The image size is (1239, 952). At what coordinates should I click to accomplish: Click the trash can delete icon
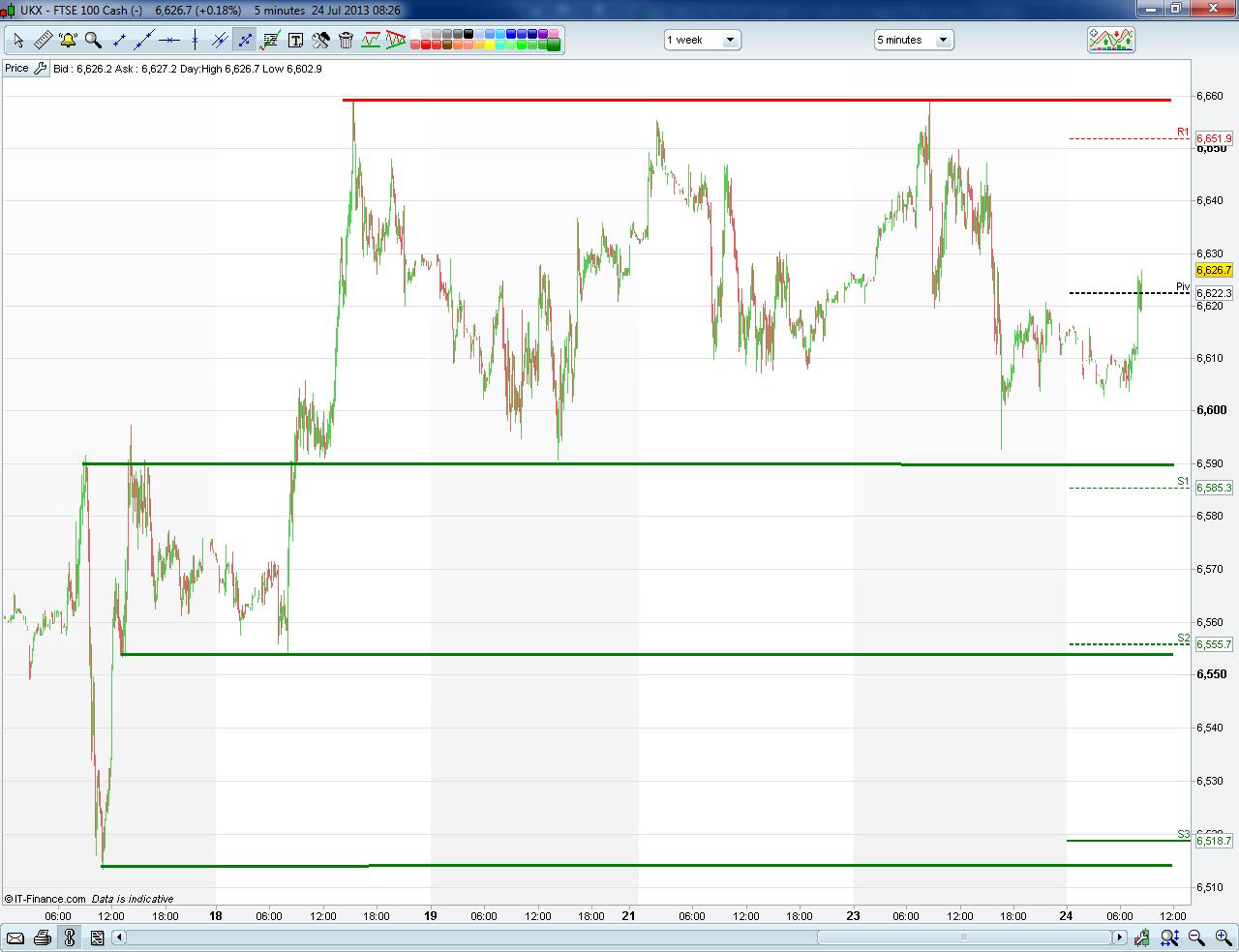[x=346, y=40]
